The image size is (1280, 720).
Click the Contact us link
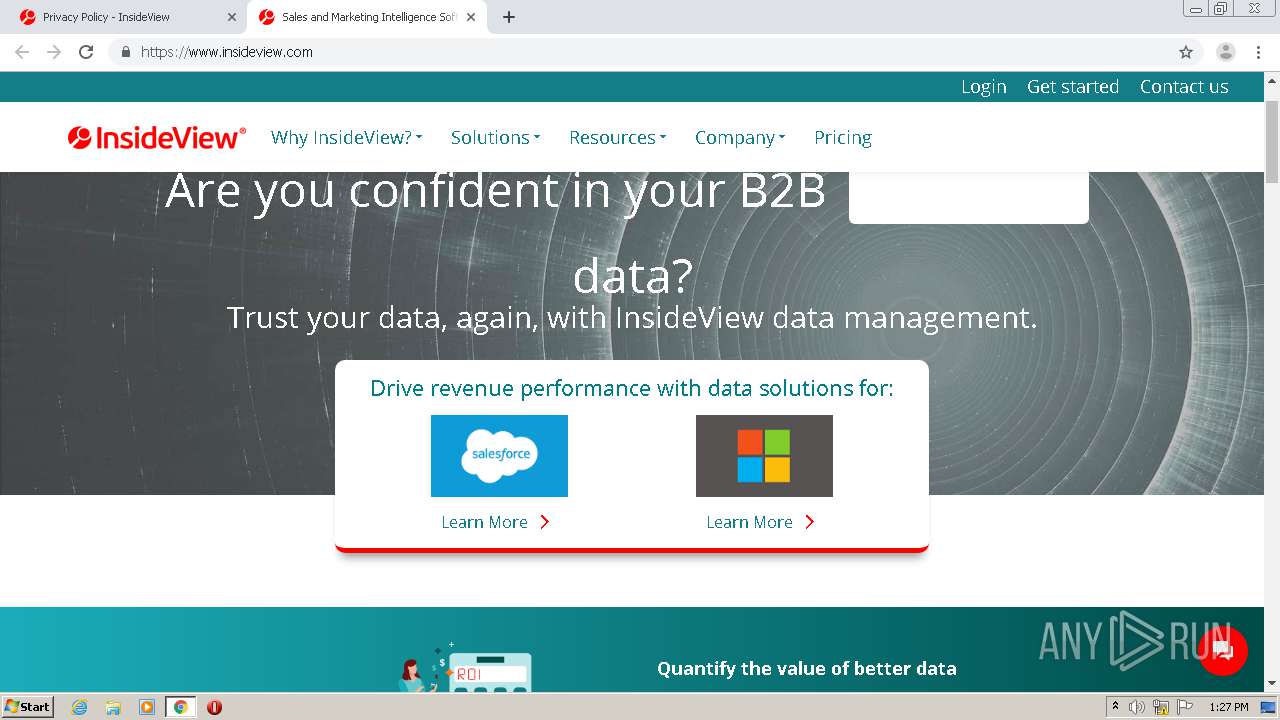pos(1184,87)
